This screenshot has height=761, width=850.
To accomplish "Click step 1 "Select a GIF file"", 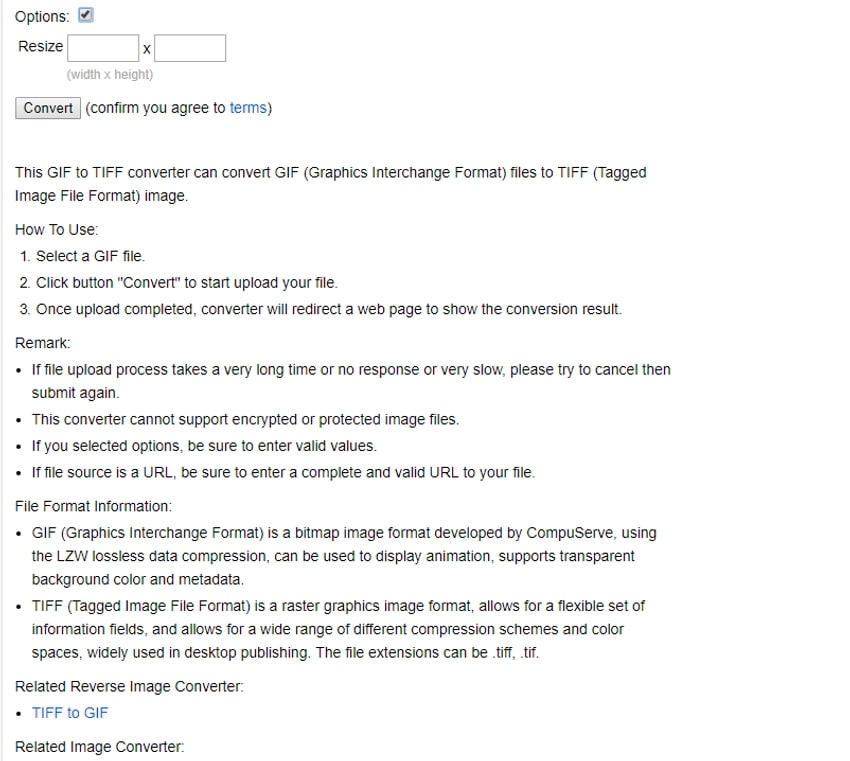I will [90, 256].
